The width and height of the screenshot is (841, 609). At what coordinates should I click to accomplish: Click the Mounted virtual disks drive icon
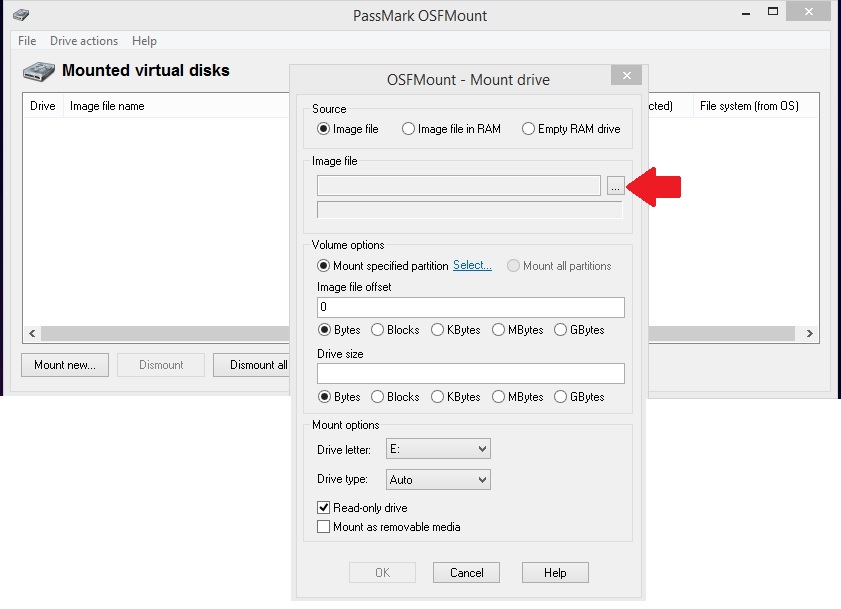(39, 71)
